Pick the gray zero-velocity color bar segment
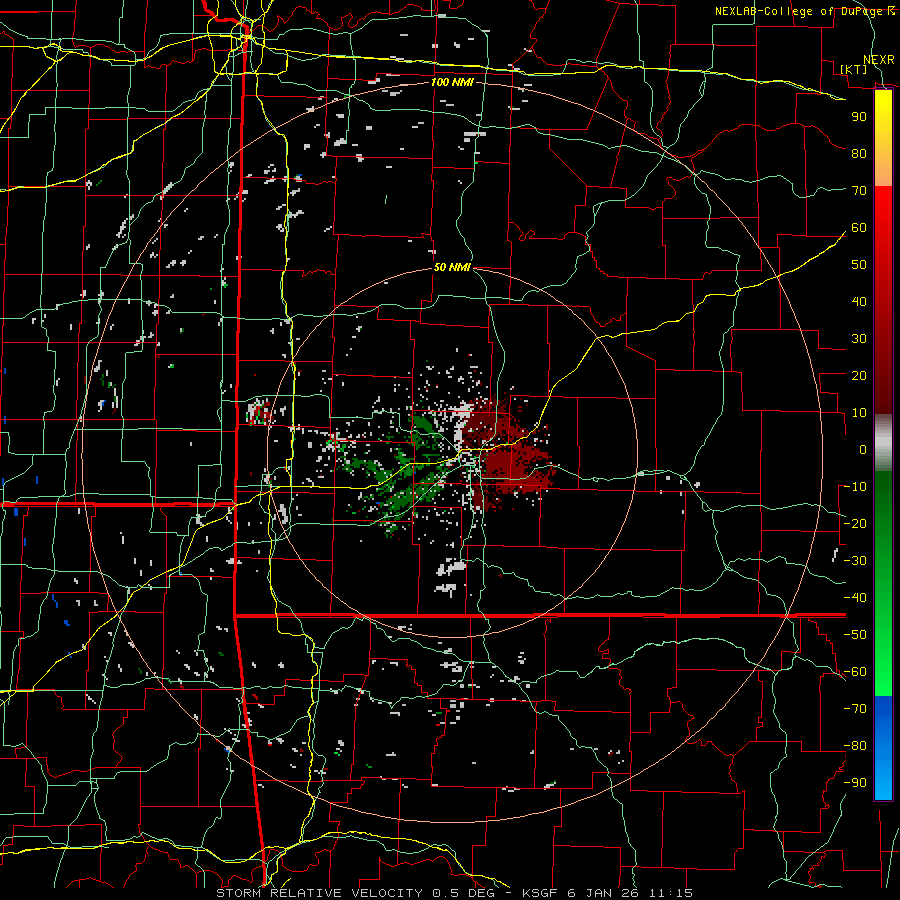 coord(883,443)
